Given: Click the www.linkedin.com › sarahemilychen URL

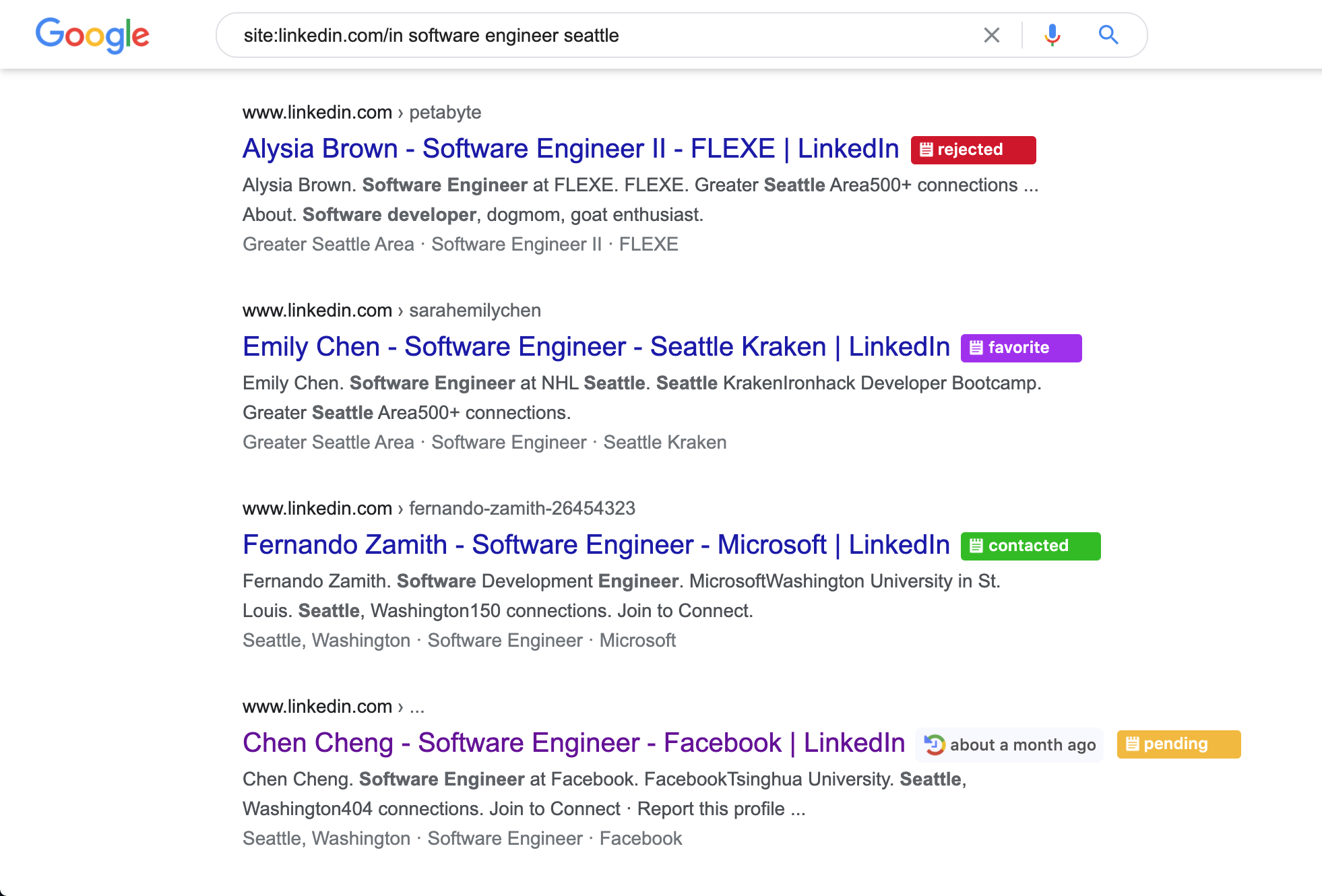Looking at the screenshot, I should coord(391,310).
